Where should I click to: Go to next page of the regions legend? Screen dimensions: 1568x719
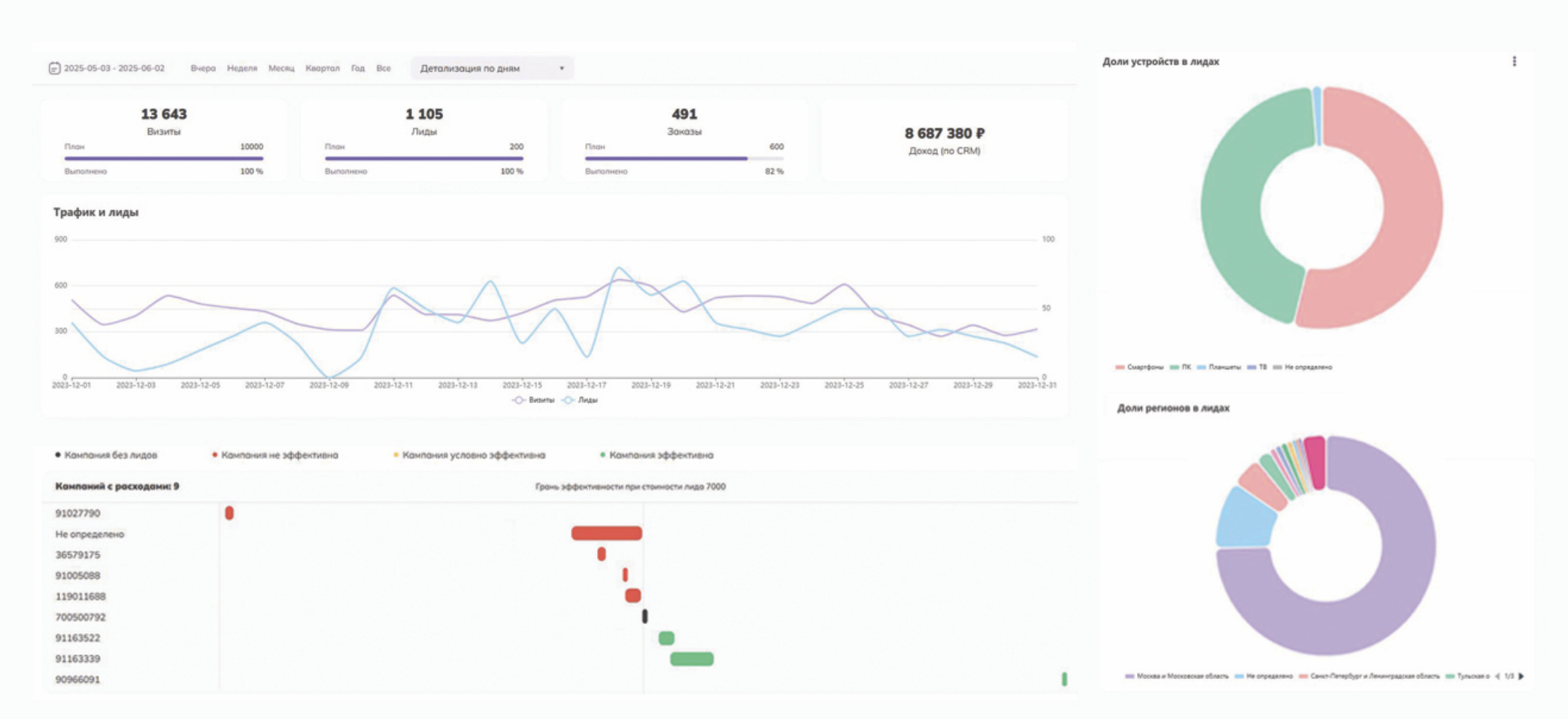click(1521, 676)
